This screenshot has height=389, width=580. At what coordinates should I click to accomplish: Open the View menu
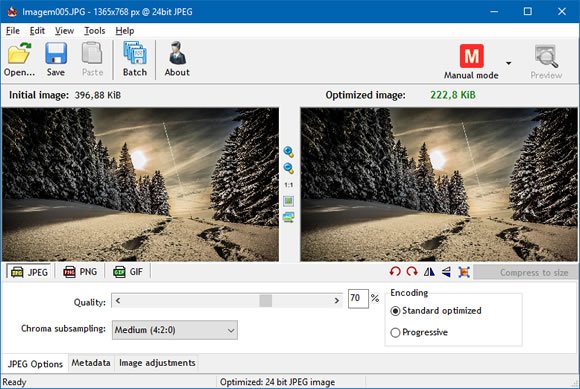pyautogui.click(x=64, y=31)
